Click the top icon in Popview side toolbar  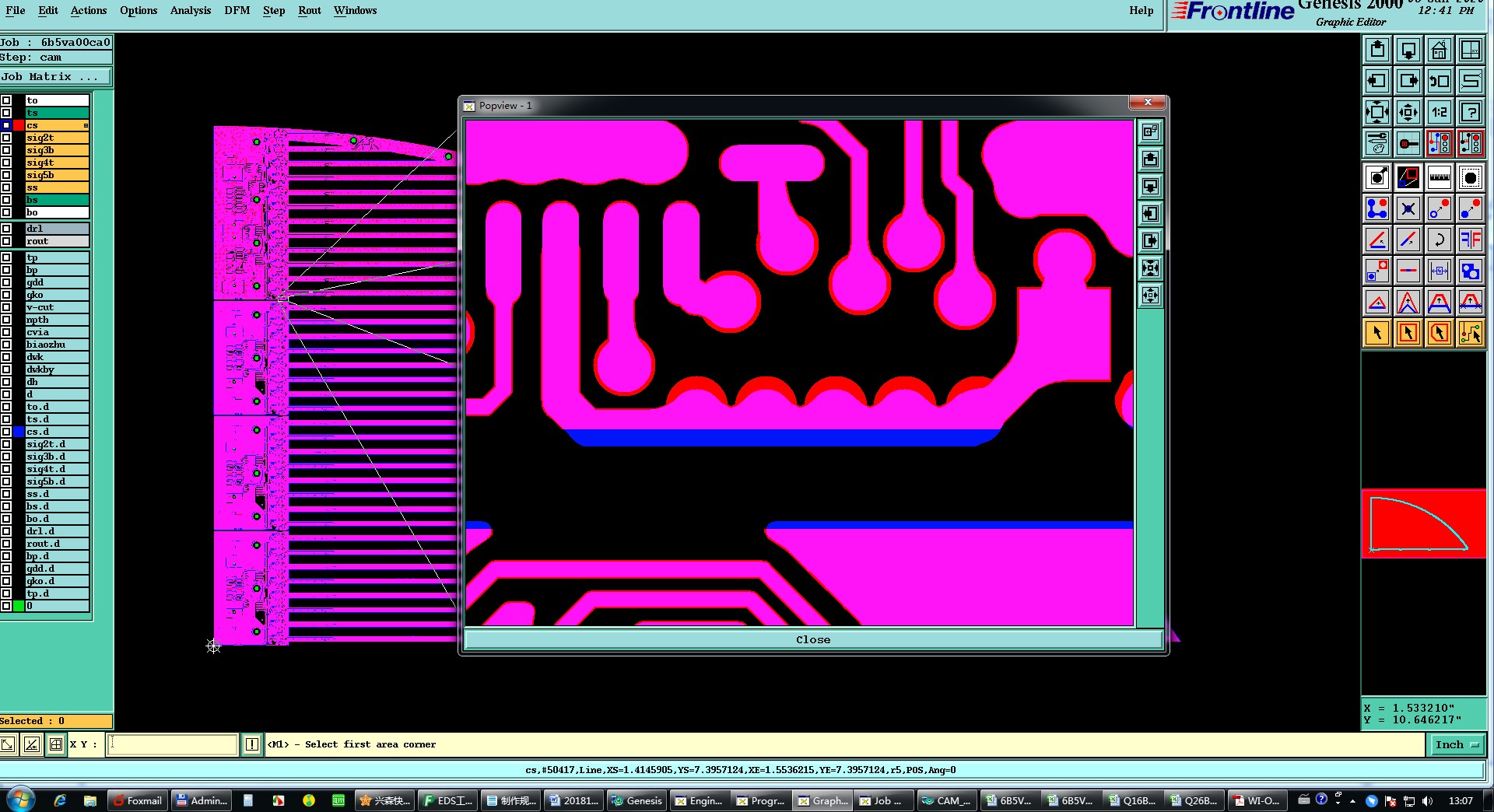tap(1150, 132)
